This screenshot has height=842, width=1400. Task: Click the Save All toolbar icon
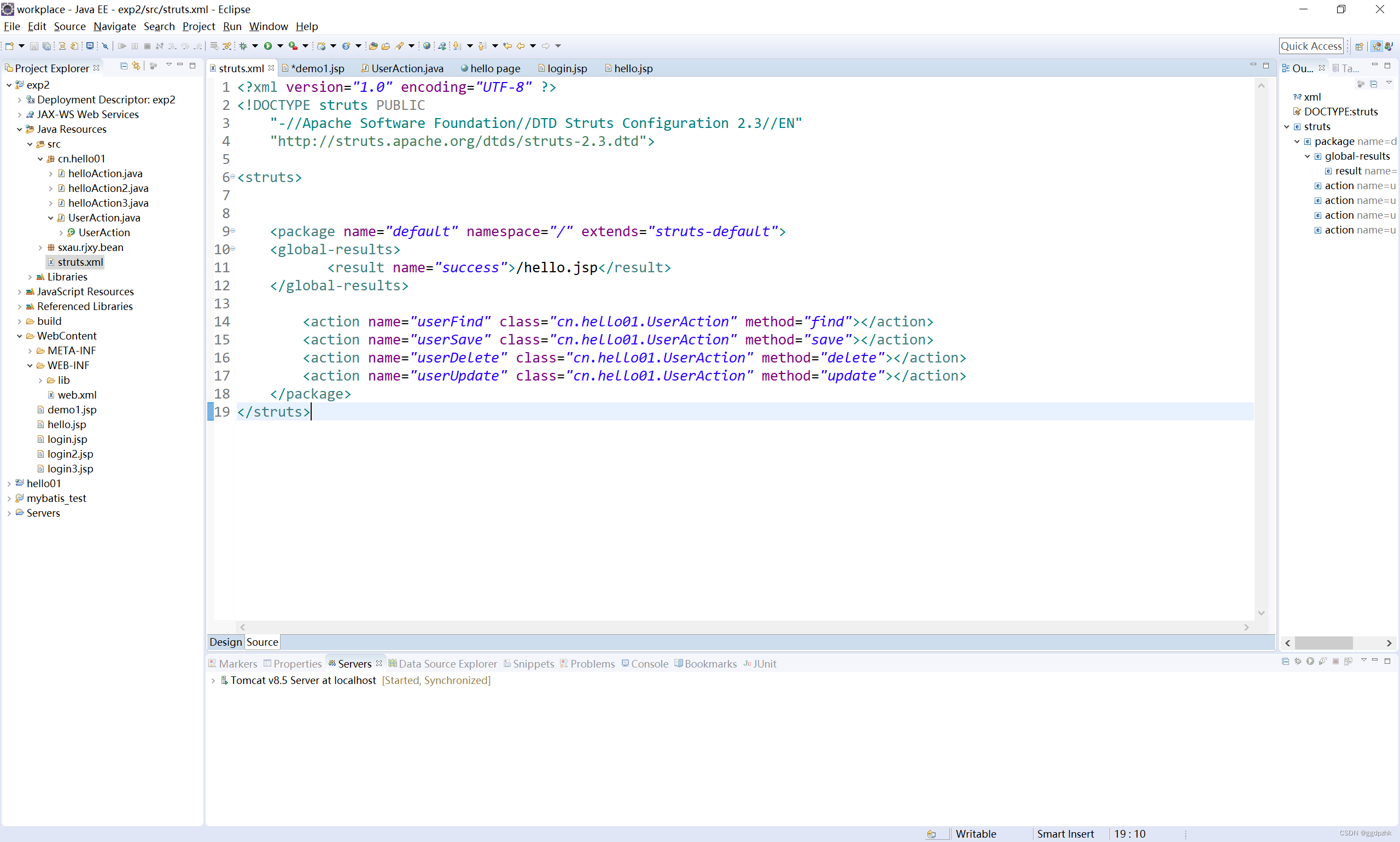click(x=46, y=46)
